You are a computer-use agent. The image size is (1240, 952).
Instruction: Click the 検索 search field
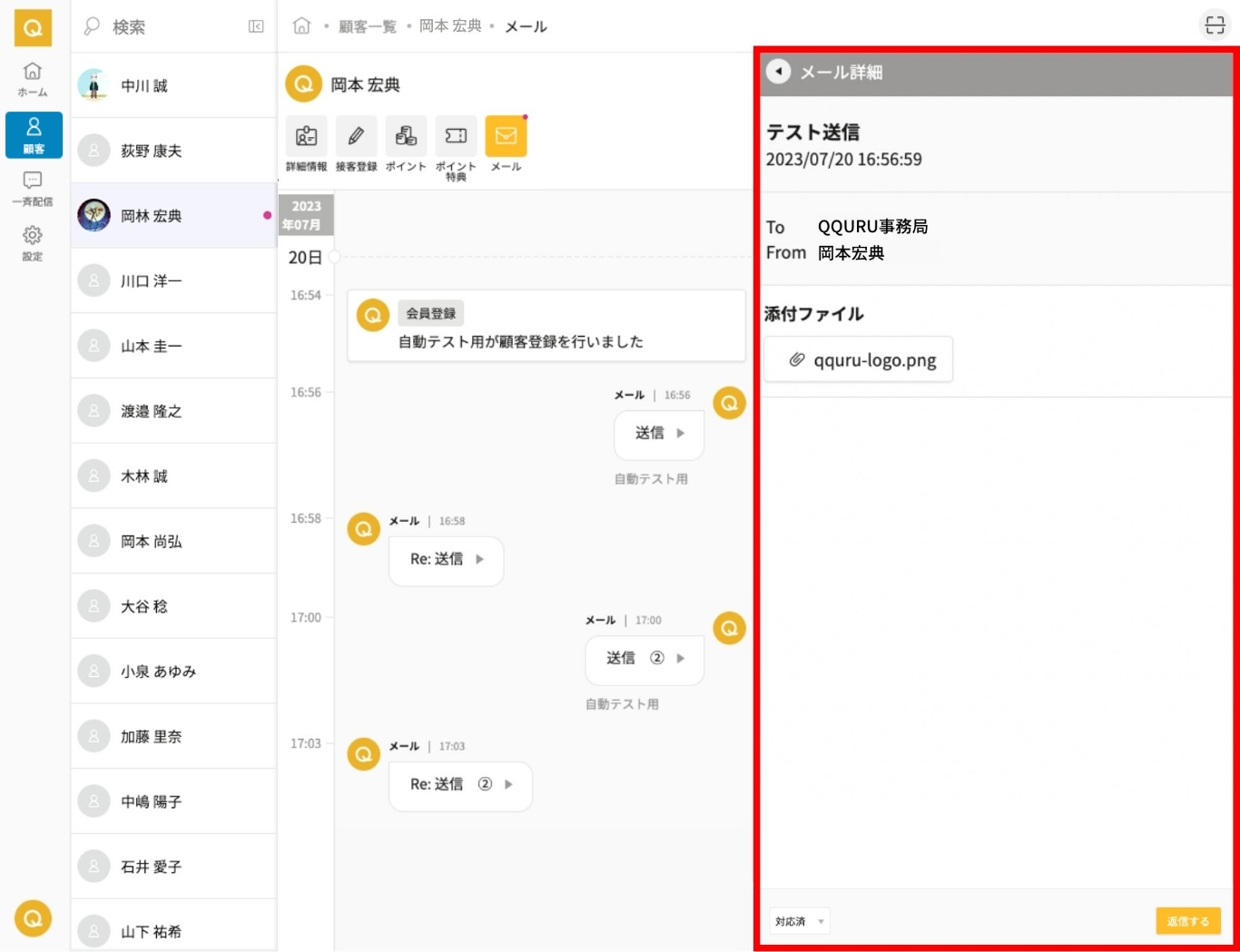(x=163, y=26)
